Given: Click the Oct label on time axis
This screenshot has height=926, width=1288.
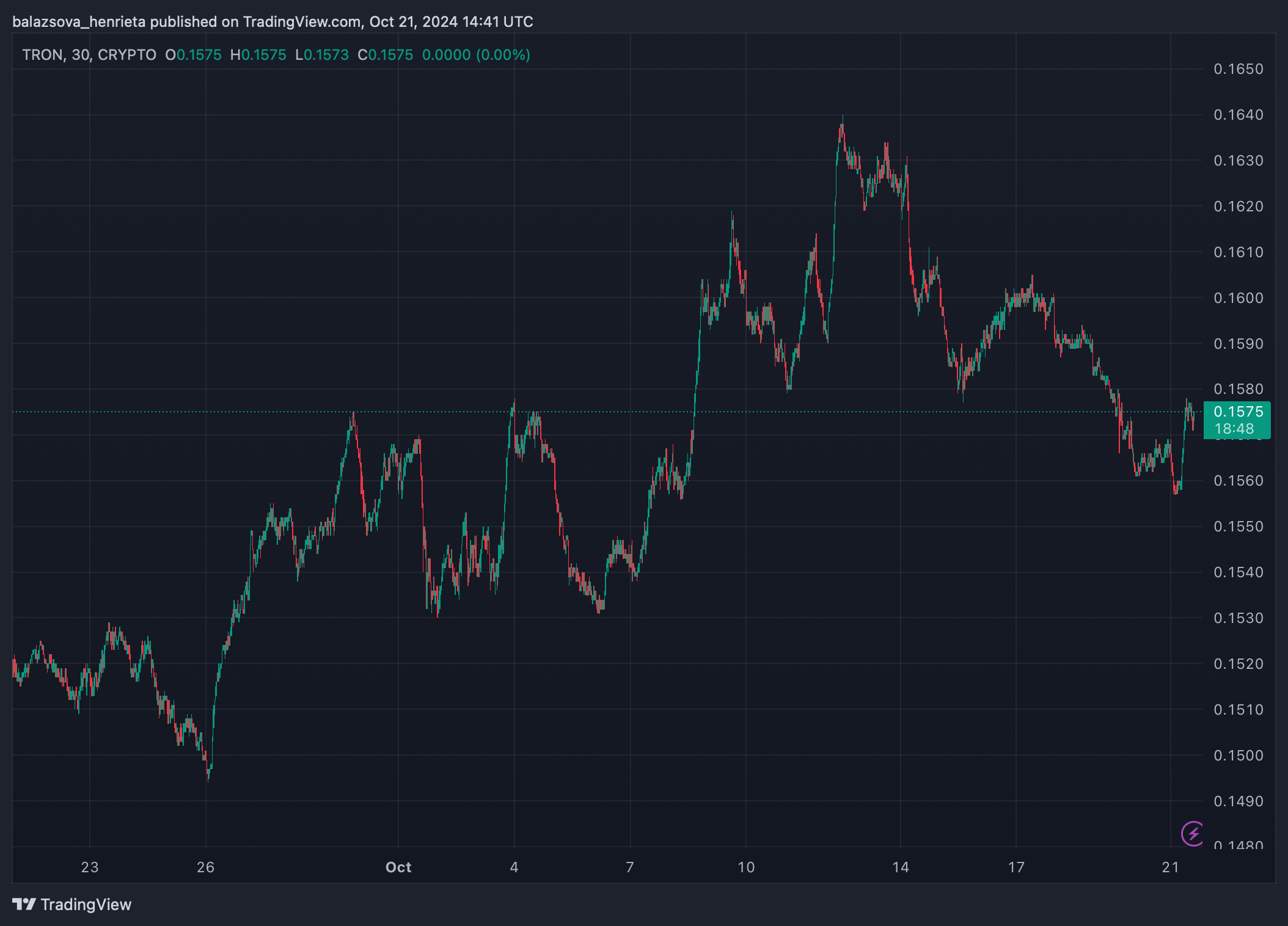Looking at the screenshot, I should point(398,867).
